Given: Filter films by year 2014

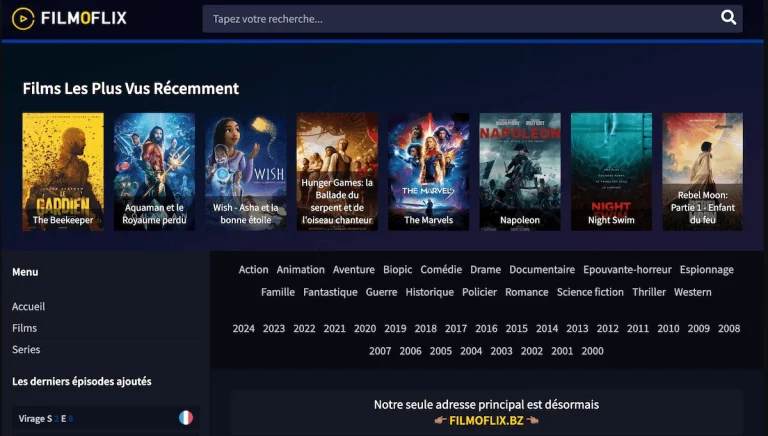Looking at the screenshot, I should (547, 329).
